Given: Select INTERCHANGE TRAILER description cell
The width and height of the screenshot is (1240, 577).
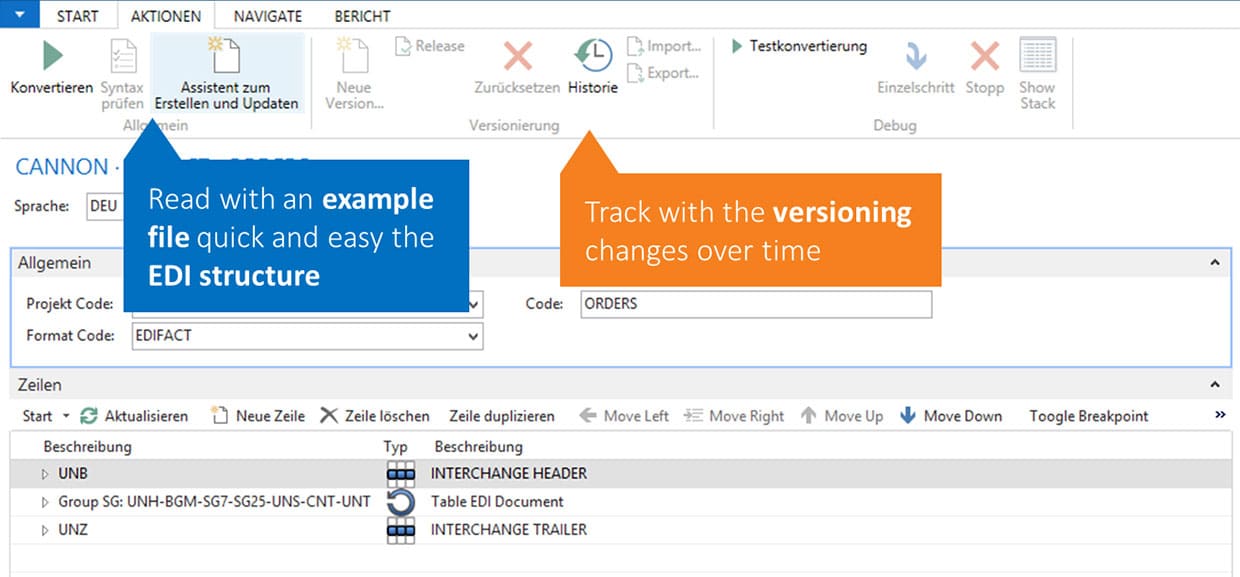Looking at the screenshot, I should pyautogui.click(x=509, y=530).
